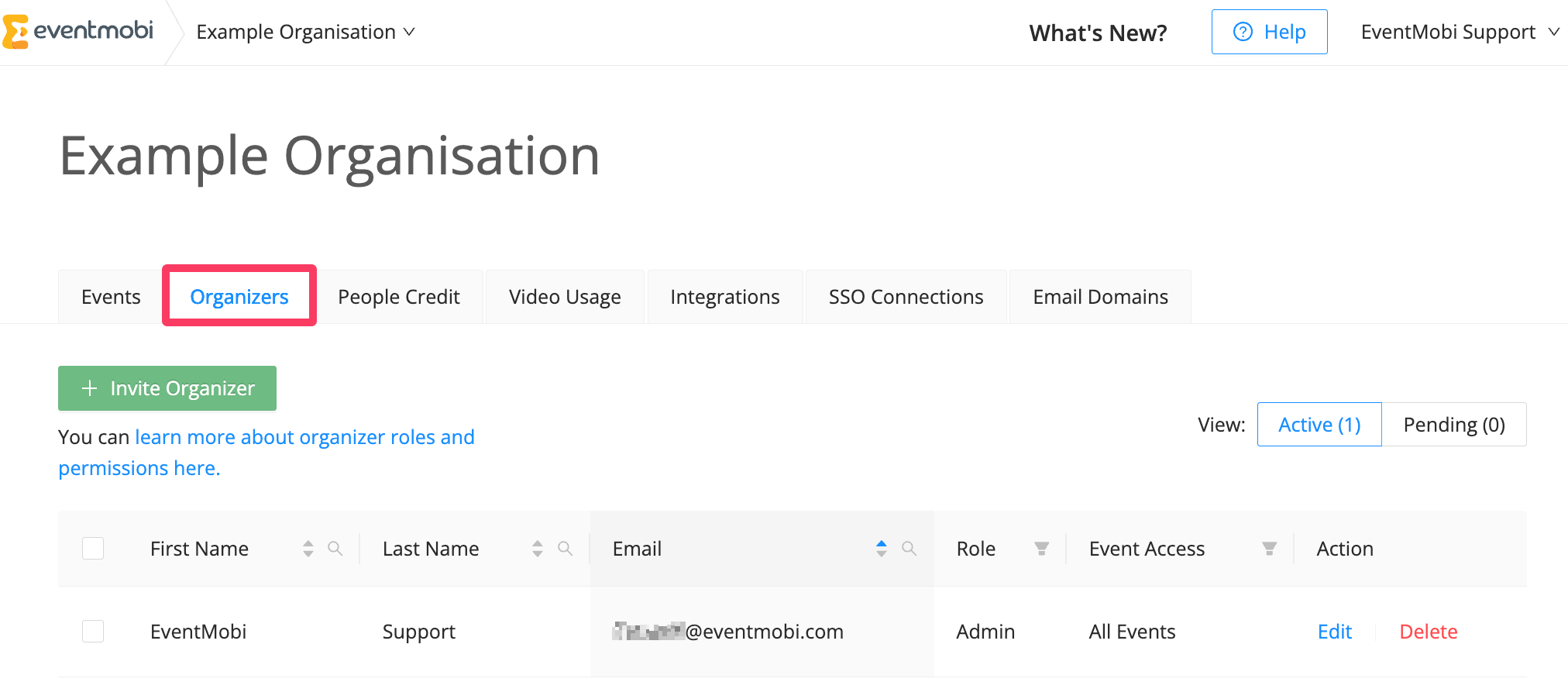The image size is (1568, 682).
Task: Open What's New? link
Action: (1098, 33)
